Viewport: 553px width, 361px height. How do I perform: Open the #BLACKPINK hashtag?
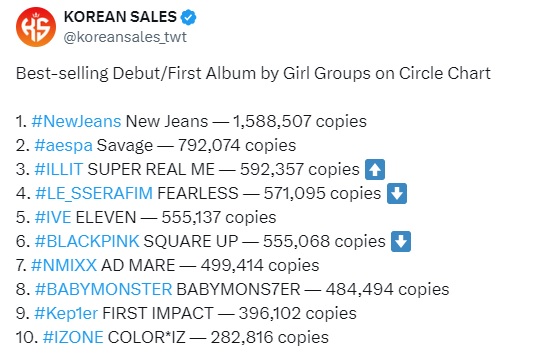pyautogui.click(x=87, y=241)
